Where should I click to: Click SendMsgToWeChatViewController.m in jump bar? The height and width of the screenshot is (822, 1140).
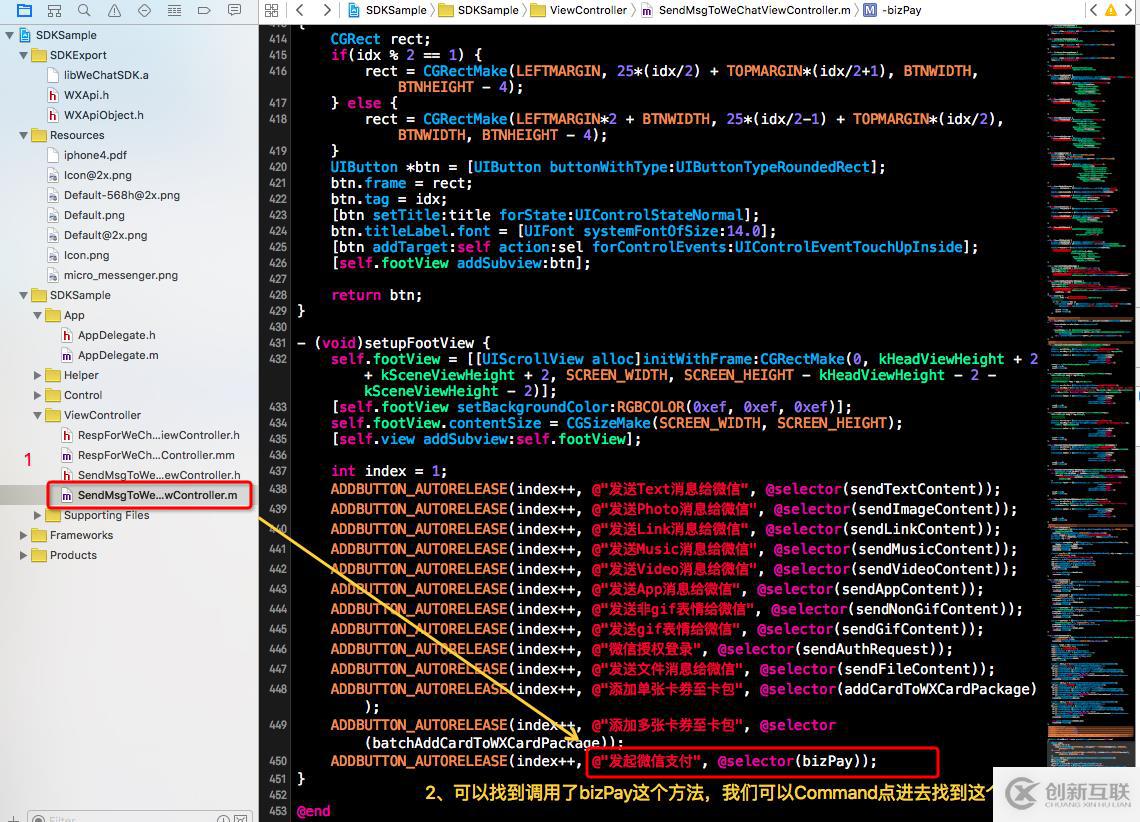(746, 10)
